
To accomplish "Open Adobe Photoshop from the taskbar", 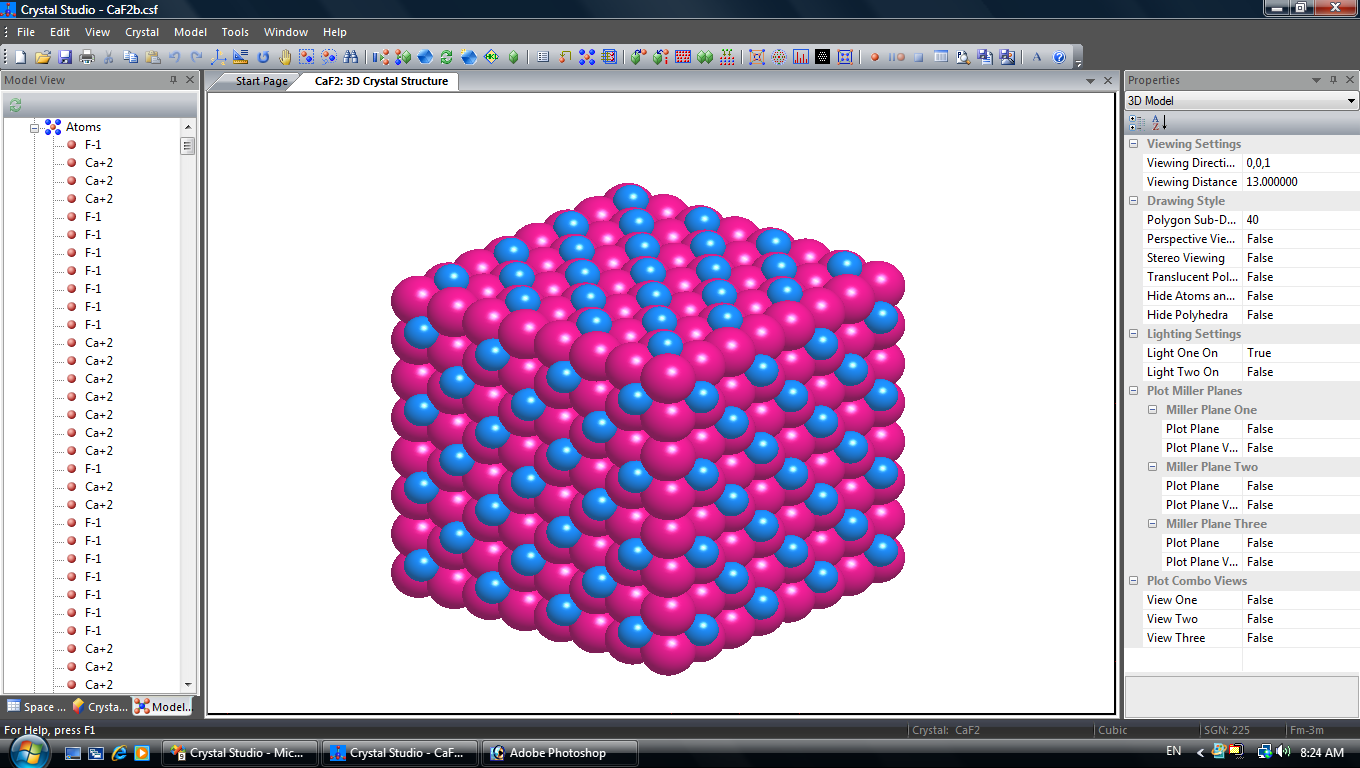I will coord(557,753).
